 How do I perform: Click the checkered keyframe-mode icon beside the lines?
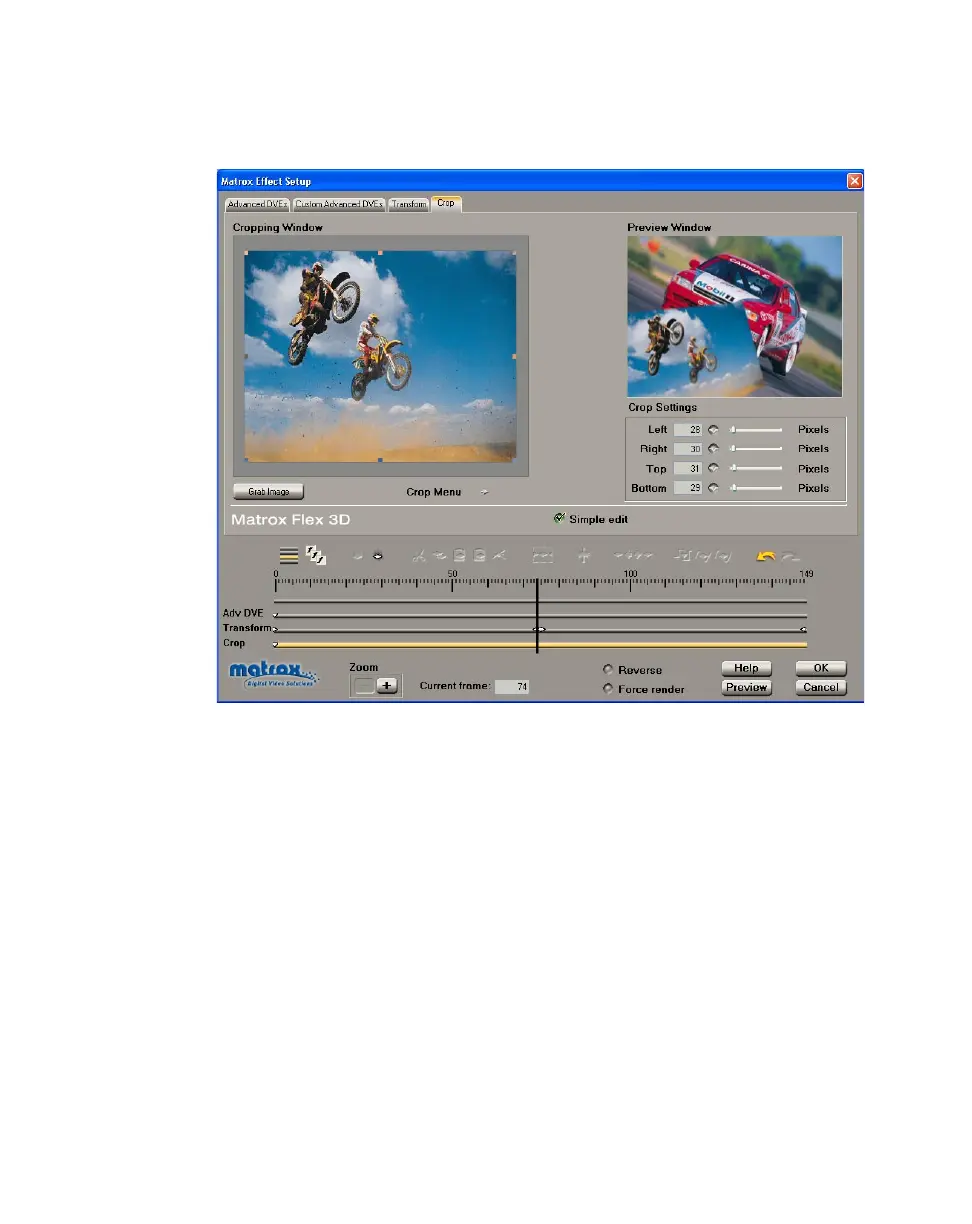point(315,555)
